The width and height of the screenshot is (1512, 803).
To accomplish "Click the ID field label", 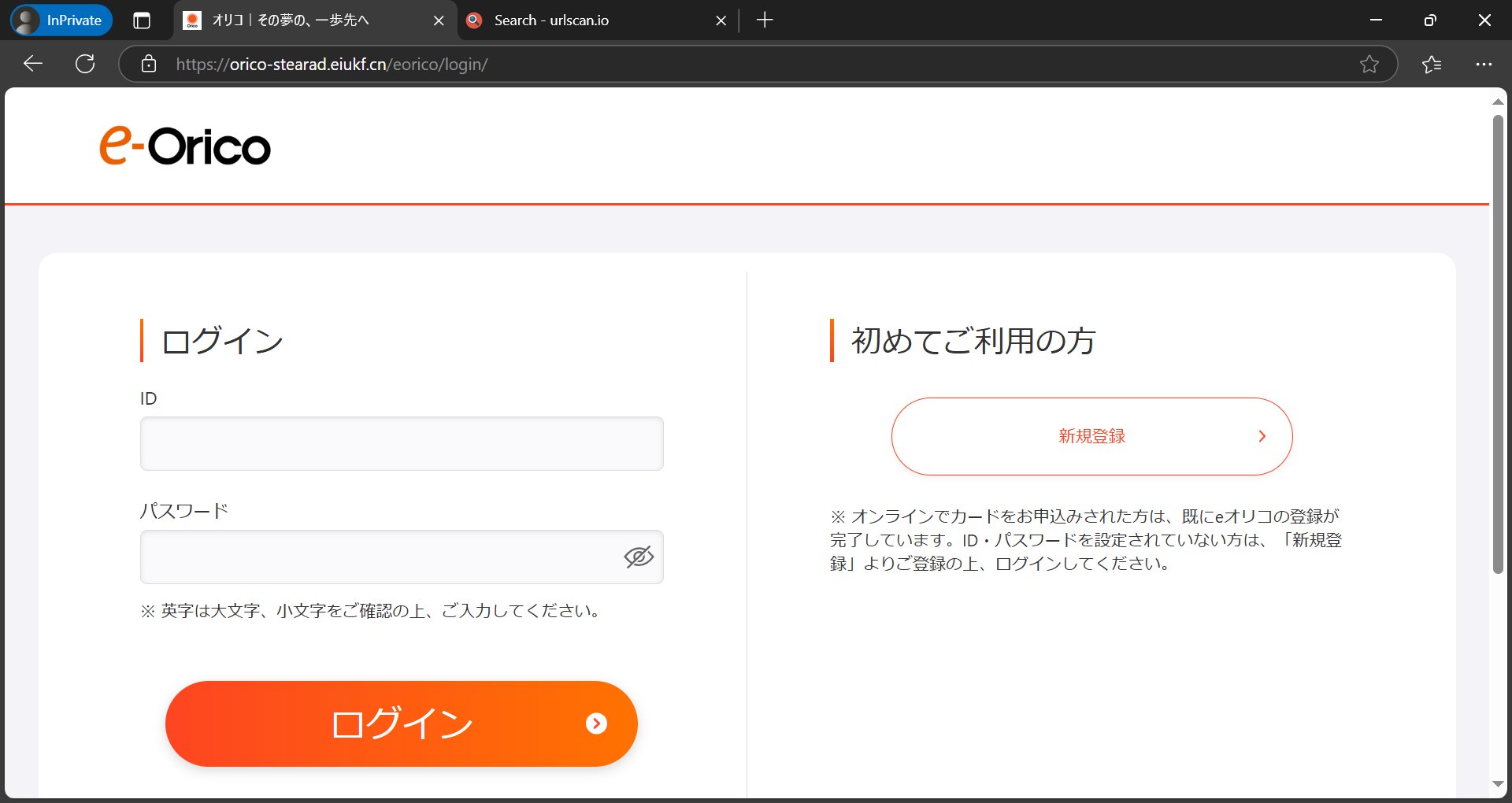I will point(148,398).
